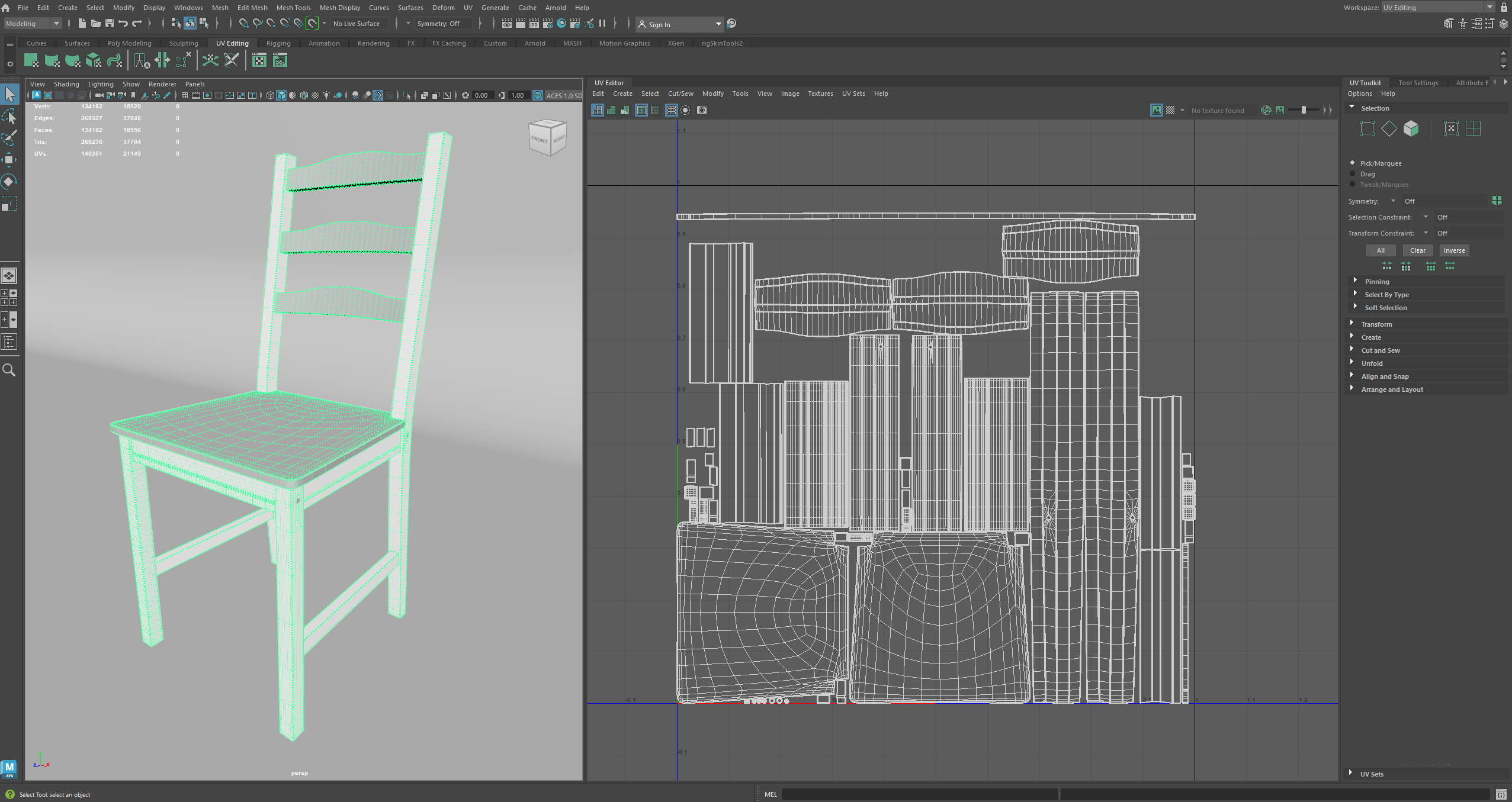
Task: Click the Open scene folder icon
Action: [x=95, y=24]
